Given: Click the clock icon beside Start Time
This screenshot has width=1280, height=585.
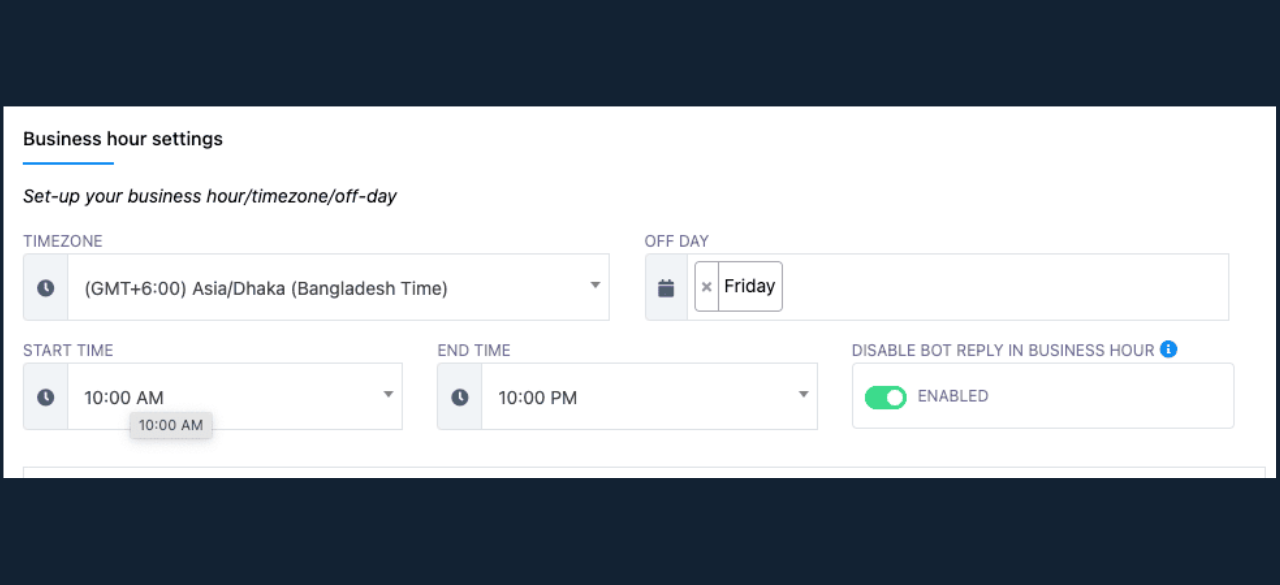Looking at the screenshot, I should pos(46,397).
